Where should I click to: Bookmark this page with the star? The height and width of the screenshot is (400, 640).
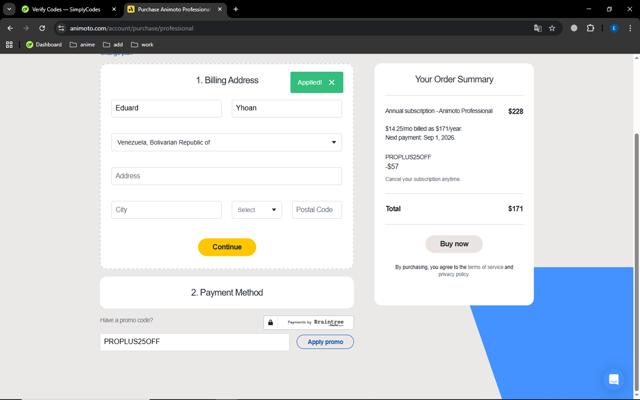click(x=552, y=28)
